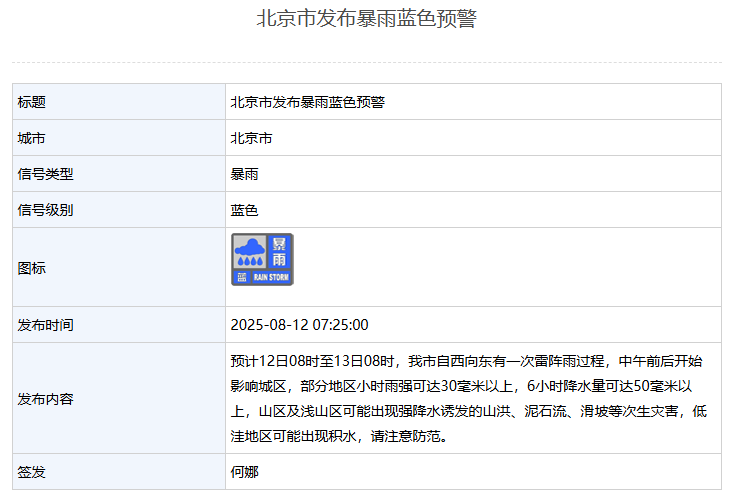Click the cloud with raindrops inside the warning icon

pos(249,254)
